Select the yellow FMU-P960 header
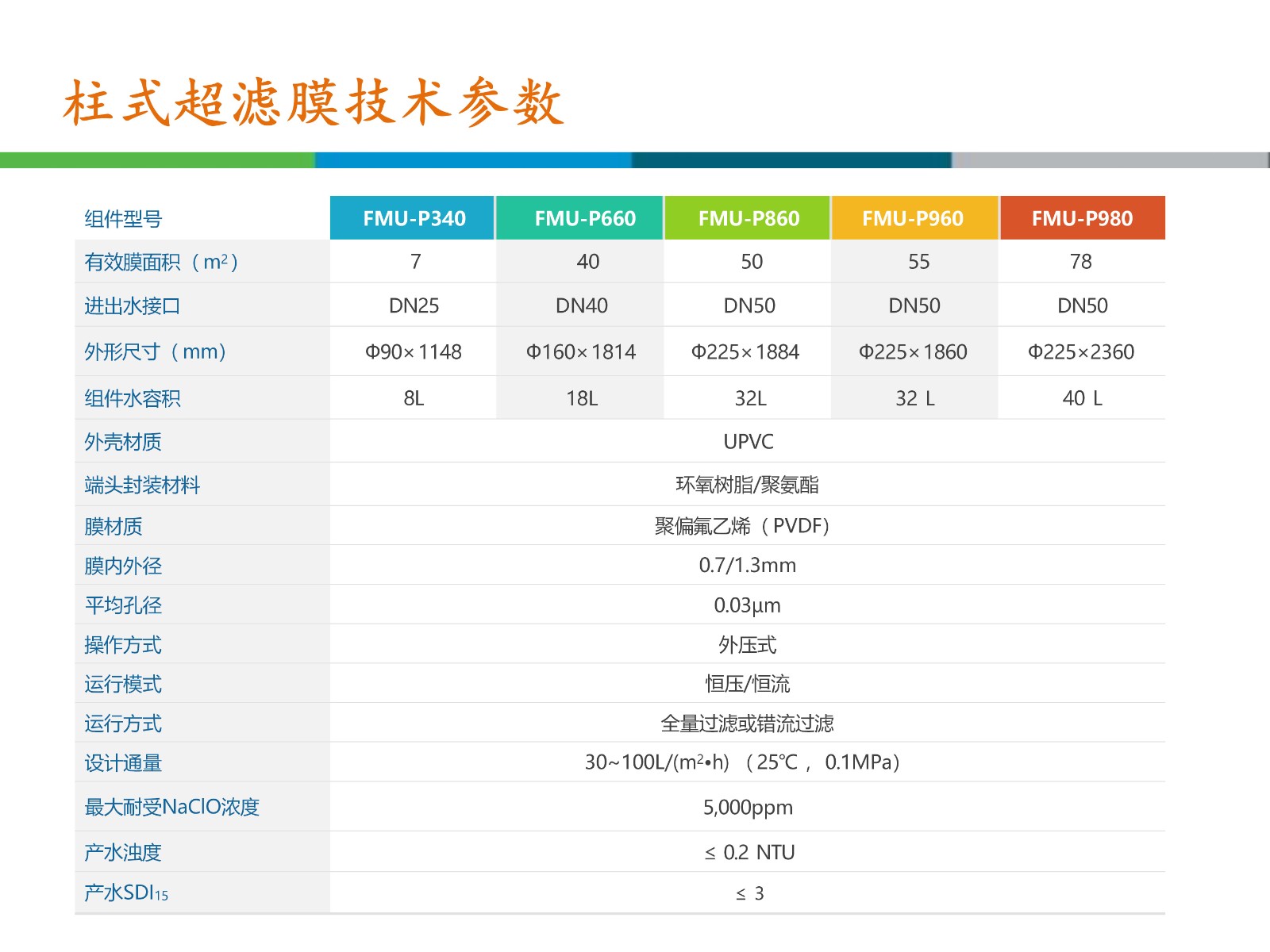Screen dimensions: 1270x952 point(913,218)
